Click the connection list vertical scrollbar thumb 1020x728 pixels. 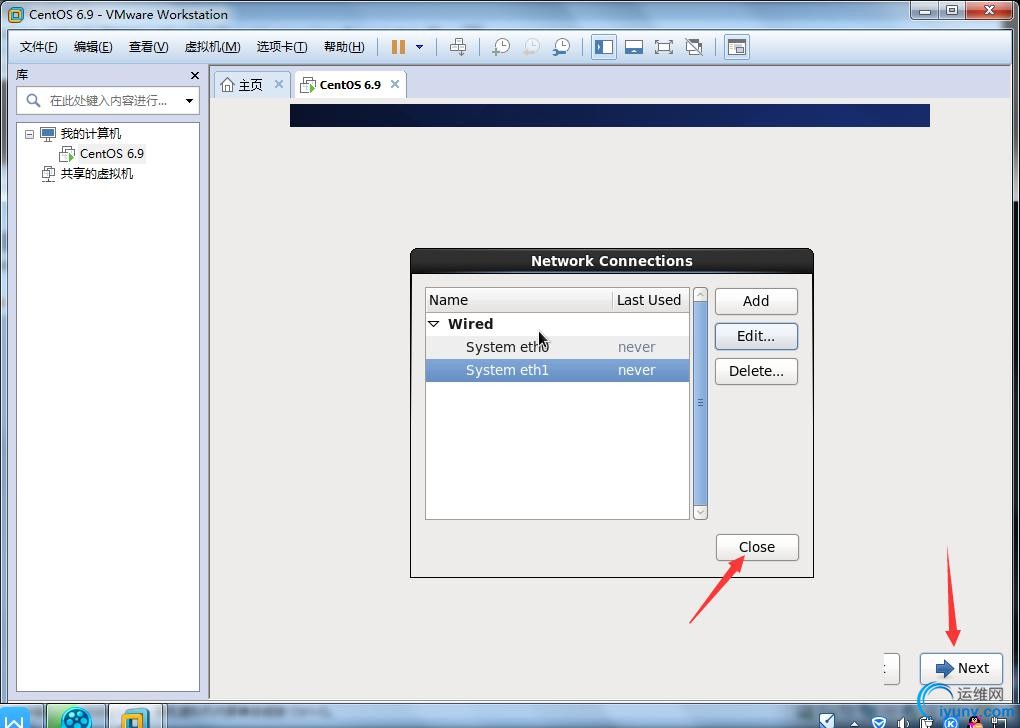coord(700,403)
